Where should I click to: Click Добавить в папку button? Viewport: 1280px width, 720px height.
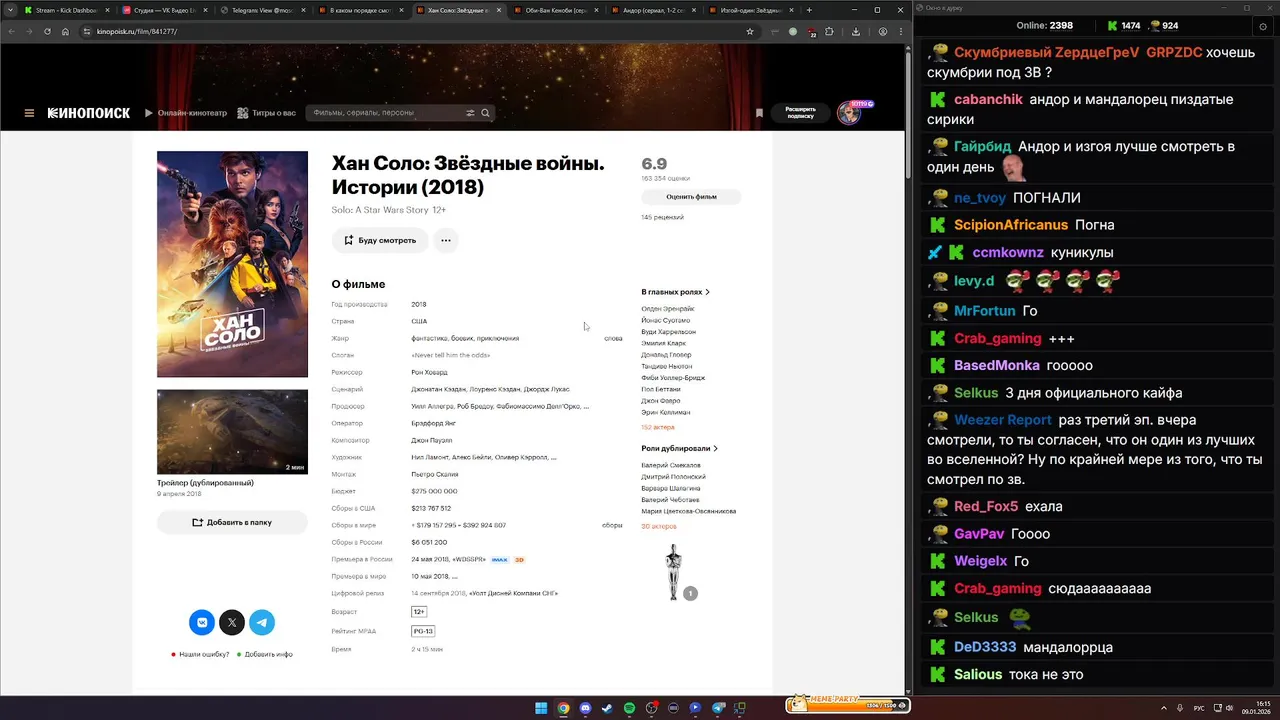coord(232,522)
